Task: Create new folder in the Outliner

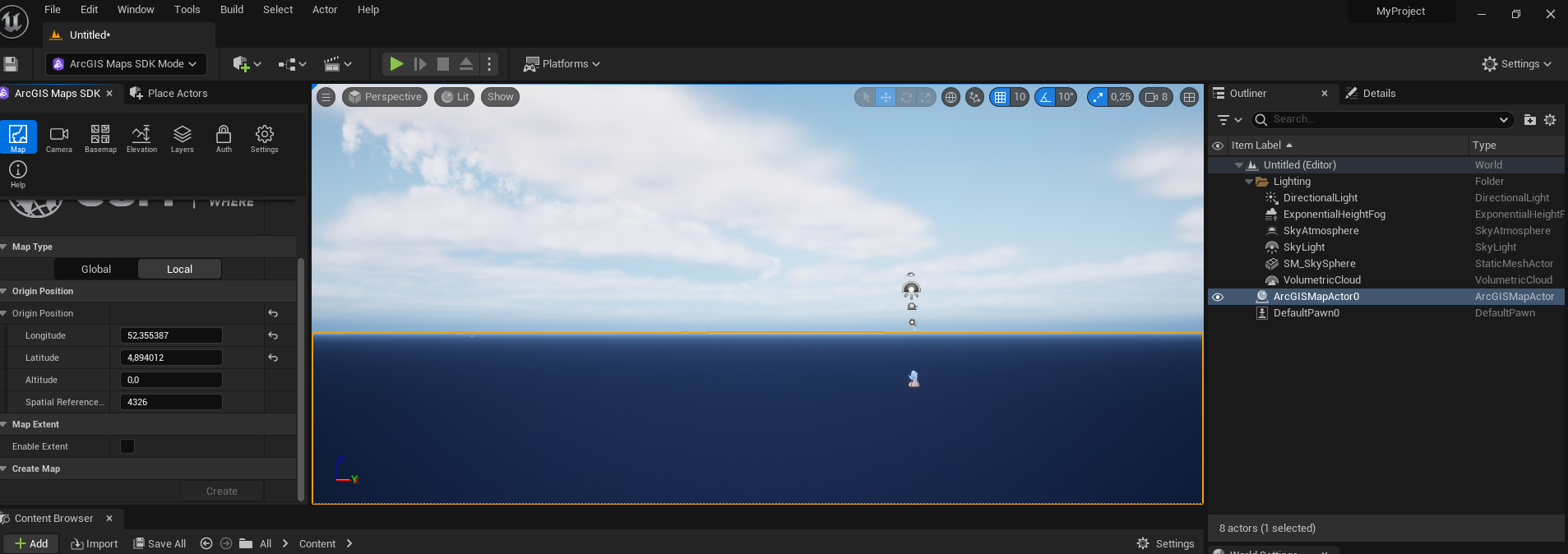Action: (1529, 120)
